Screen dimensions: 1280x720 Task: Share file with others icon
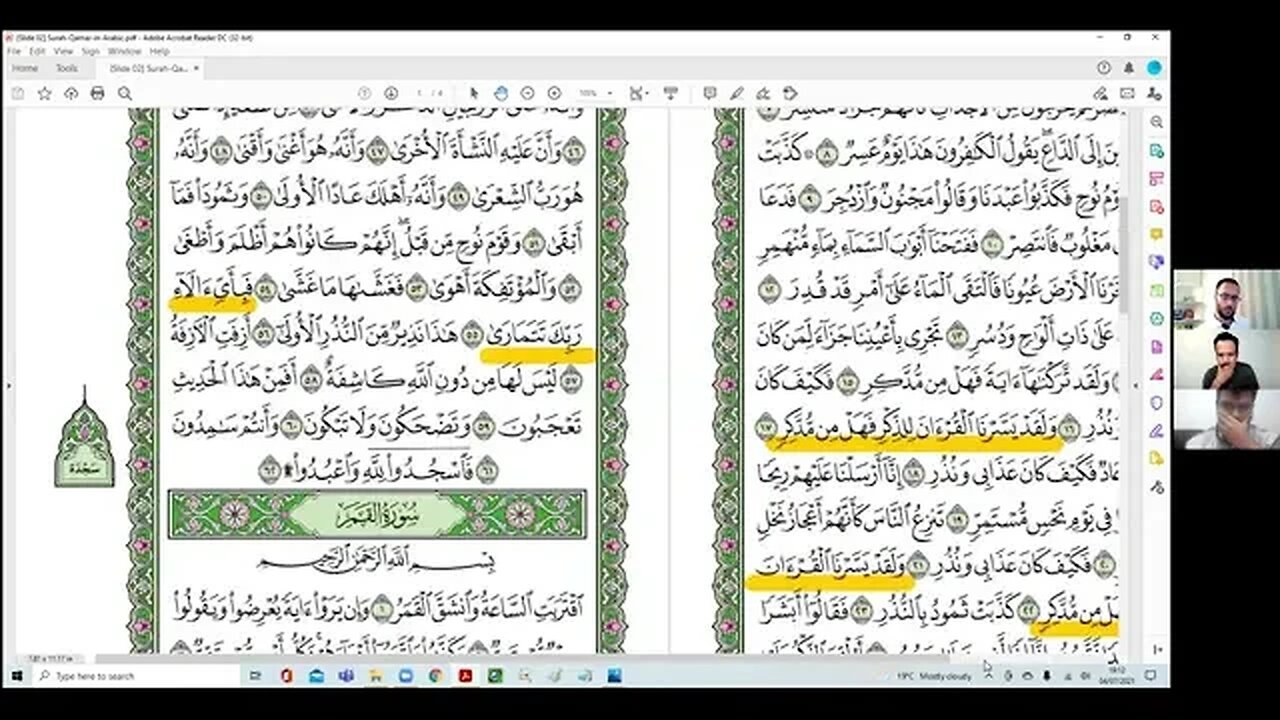[x=1154, y=93]
